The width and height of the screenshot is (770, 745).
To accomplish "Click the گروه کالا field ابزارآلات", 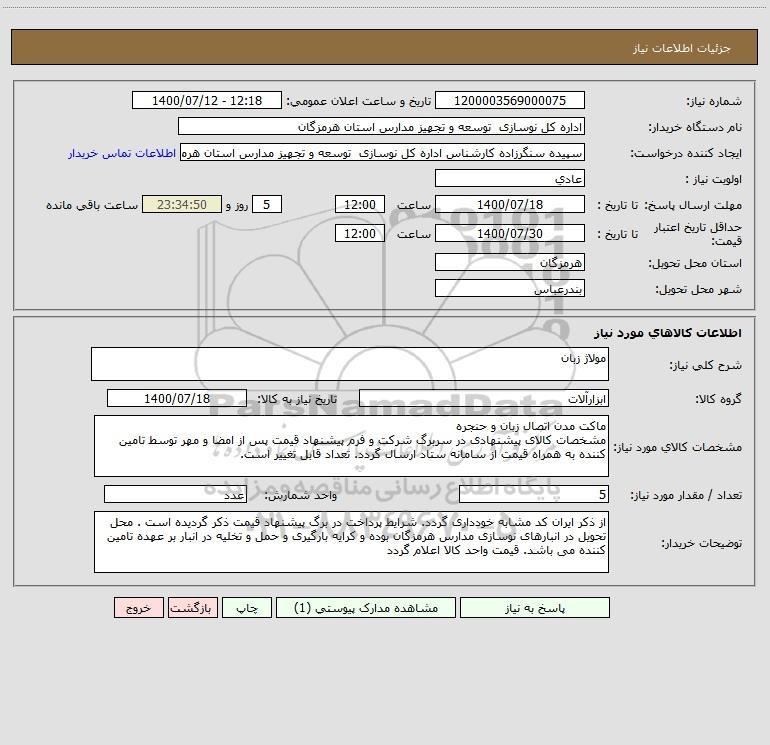I will coord(484,398).
